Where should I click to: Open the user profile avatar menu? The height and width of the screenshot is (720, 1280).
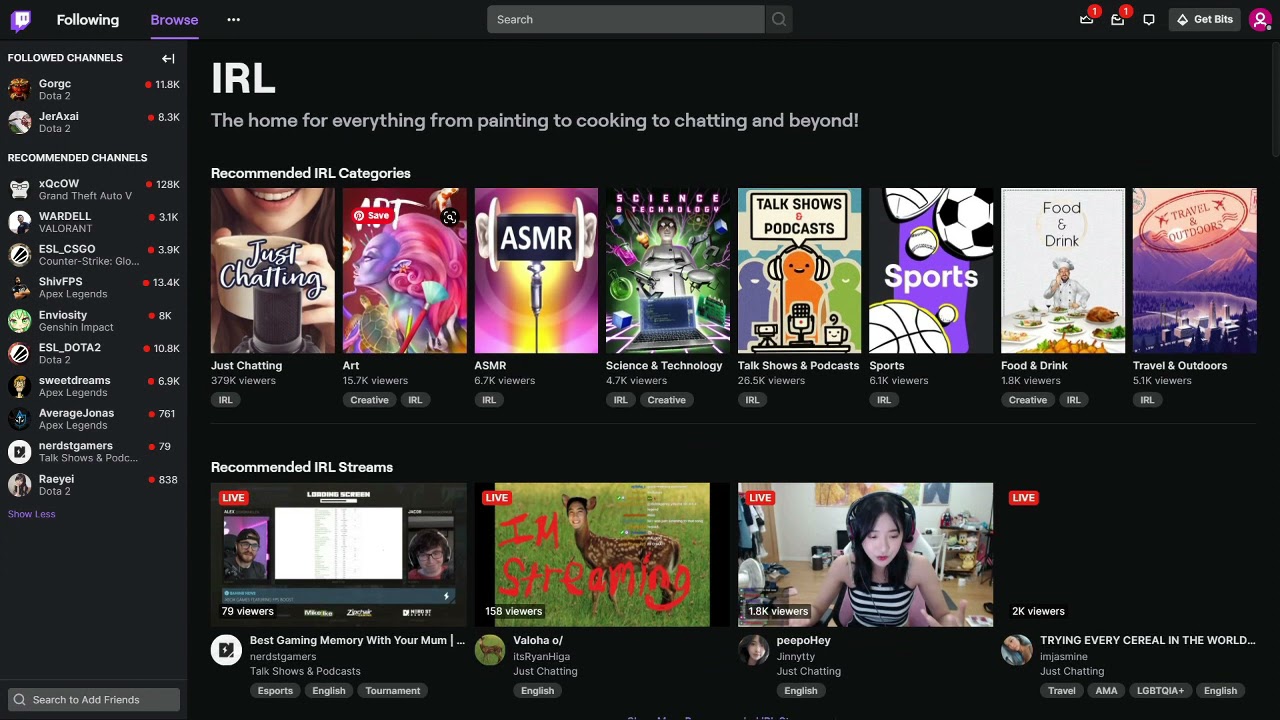tap(1260, 19)
